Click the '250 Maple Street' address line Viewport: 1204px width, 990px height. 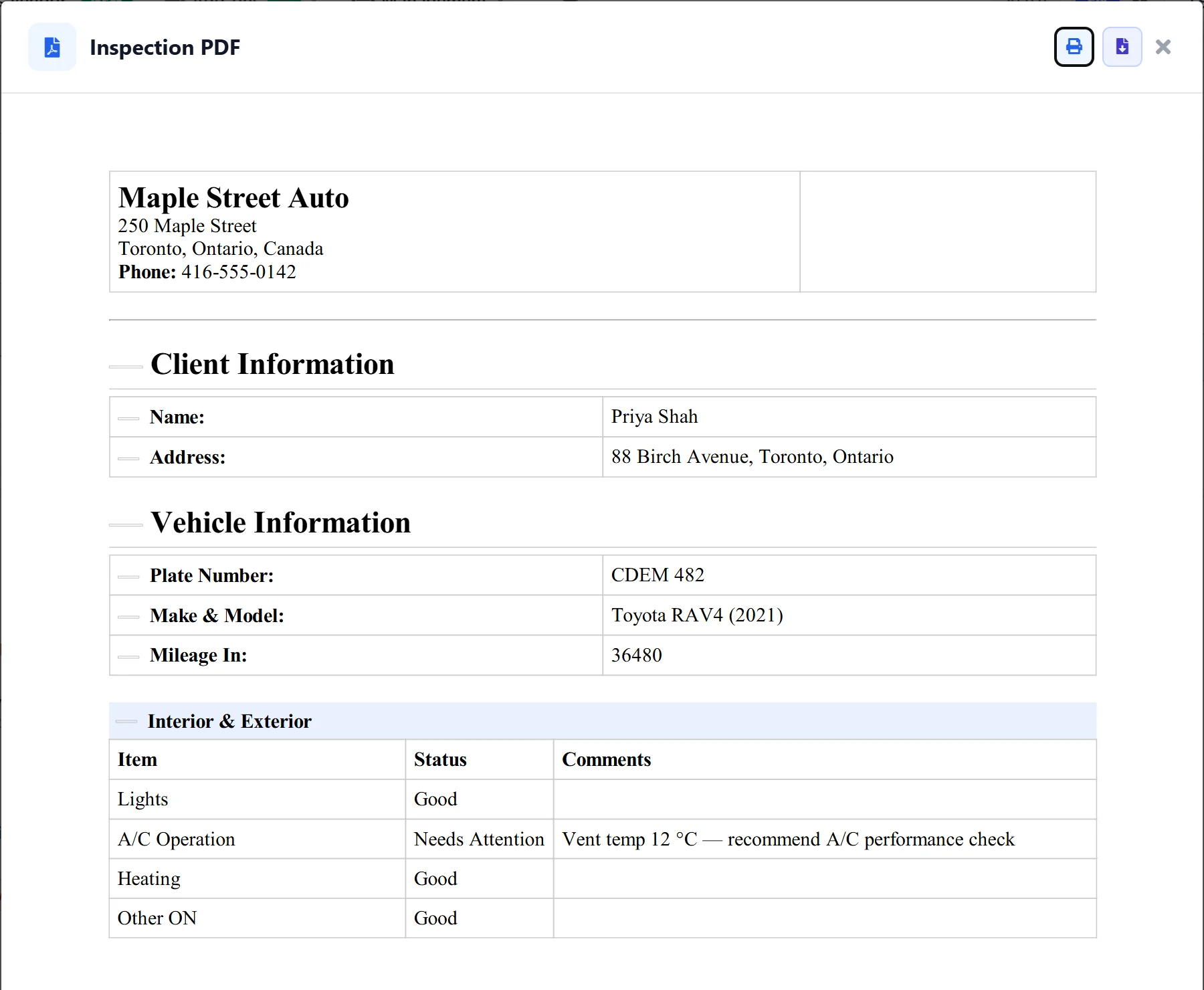coord(187,226)
